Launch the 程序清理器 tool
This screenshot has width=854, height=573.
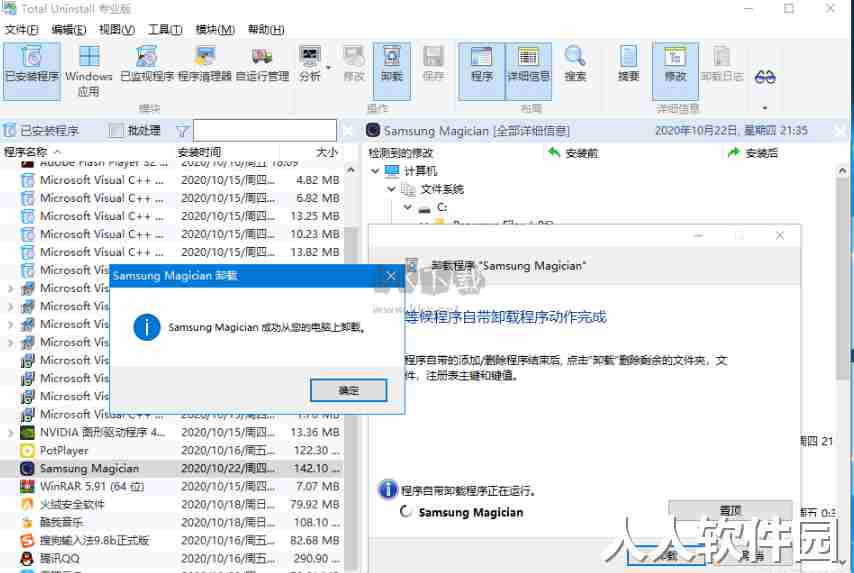205,64
